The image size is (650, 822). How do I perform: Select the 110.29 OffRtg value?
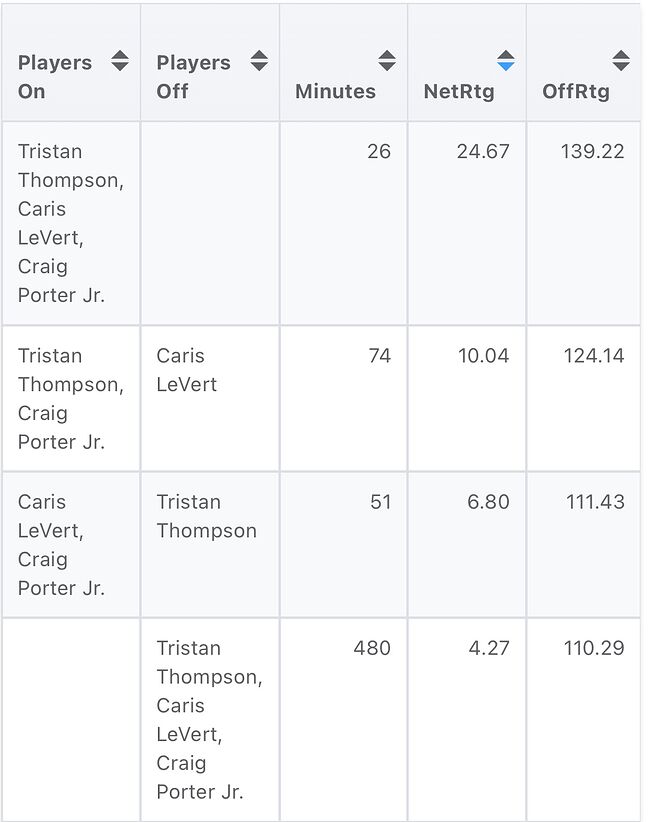594,648
